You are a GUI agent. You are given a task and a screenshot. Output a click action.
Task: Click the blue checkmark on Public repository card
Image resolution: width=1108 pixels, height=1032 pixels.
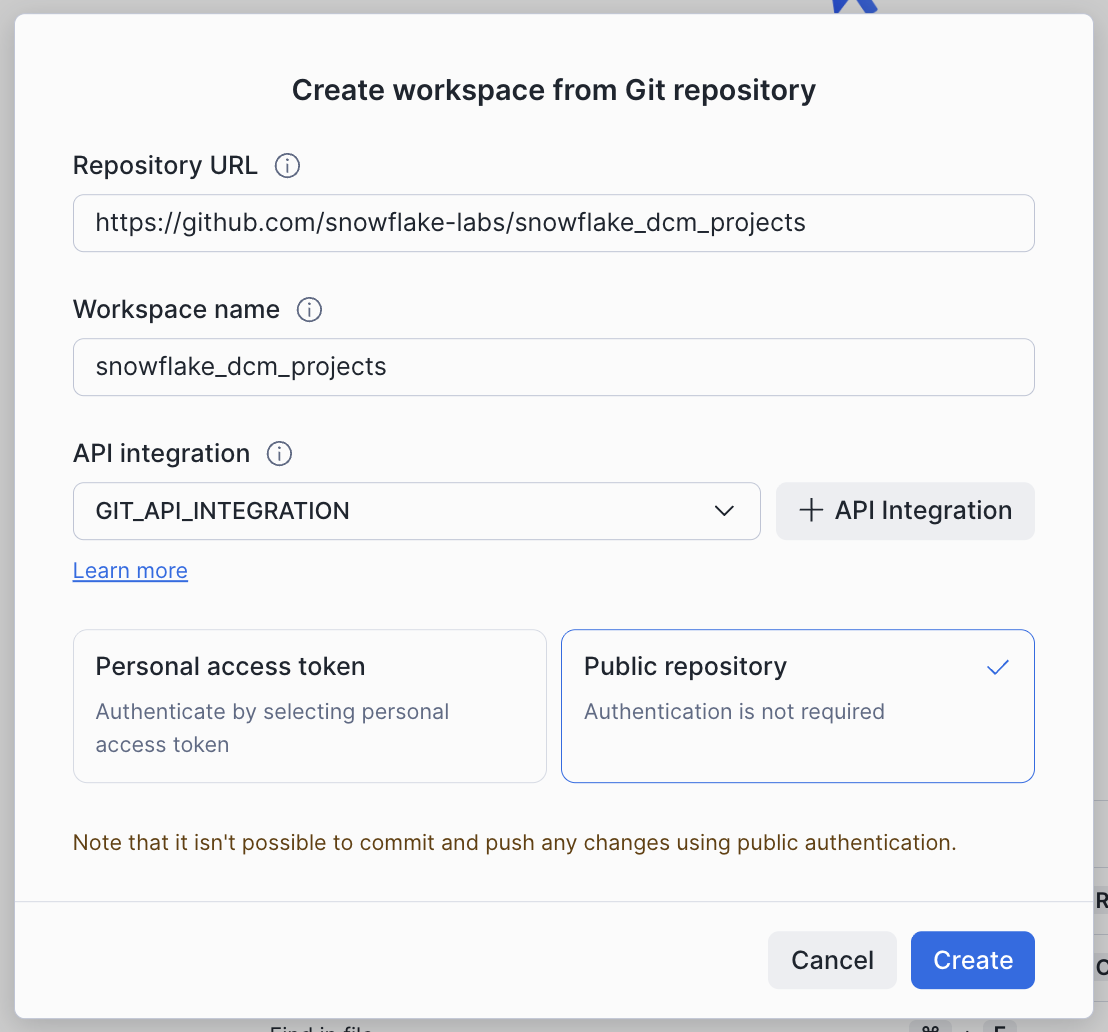[x=997, y=667]
